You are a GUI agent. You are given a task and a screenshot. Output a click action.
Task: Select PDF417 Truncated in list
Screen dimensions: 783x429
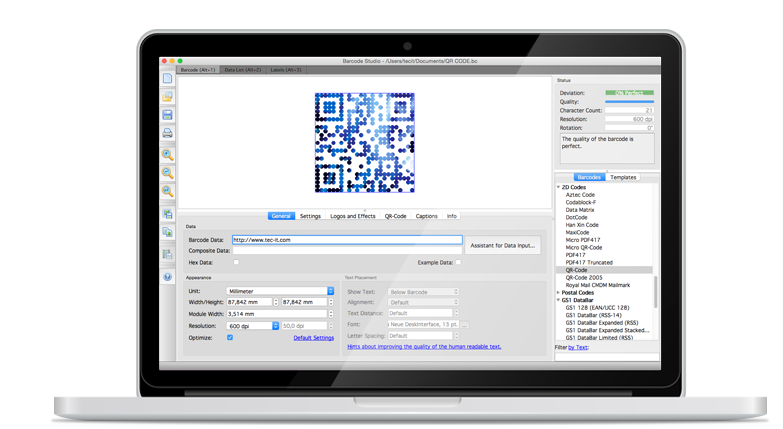[589, 262]
